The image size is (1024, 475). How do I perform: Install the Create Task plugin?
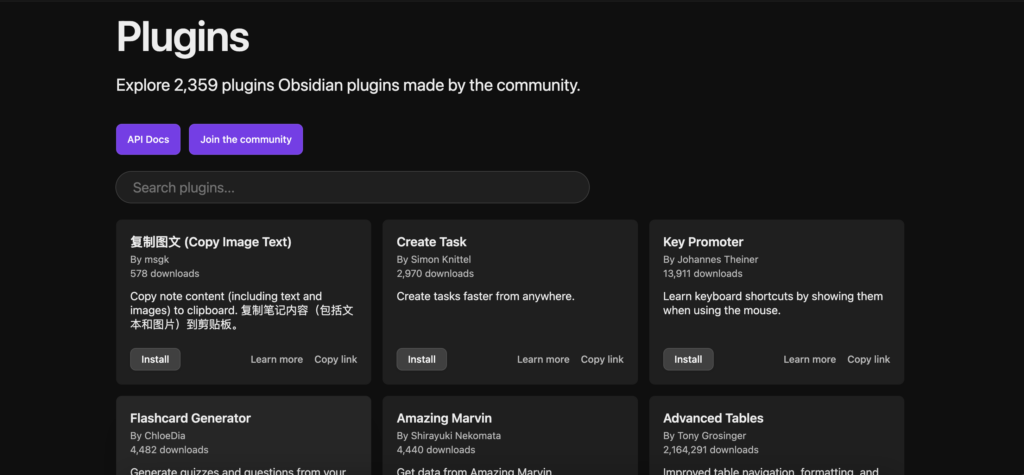pyautogui.click(x=422, y=359)
